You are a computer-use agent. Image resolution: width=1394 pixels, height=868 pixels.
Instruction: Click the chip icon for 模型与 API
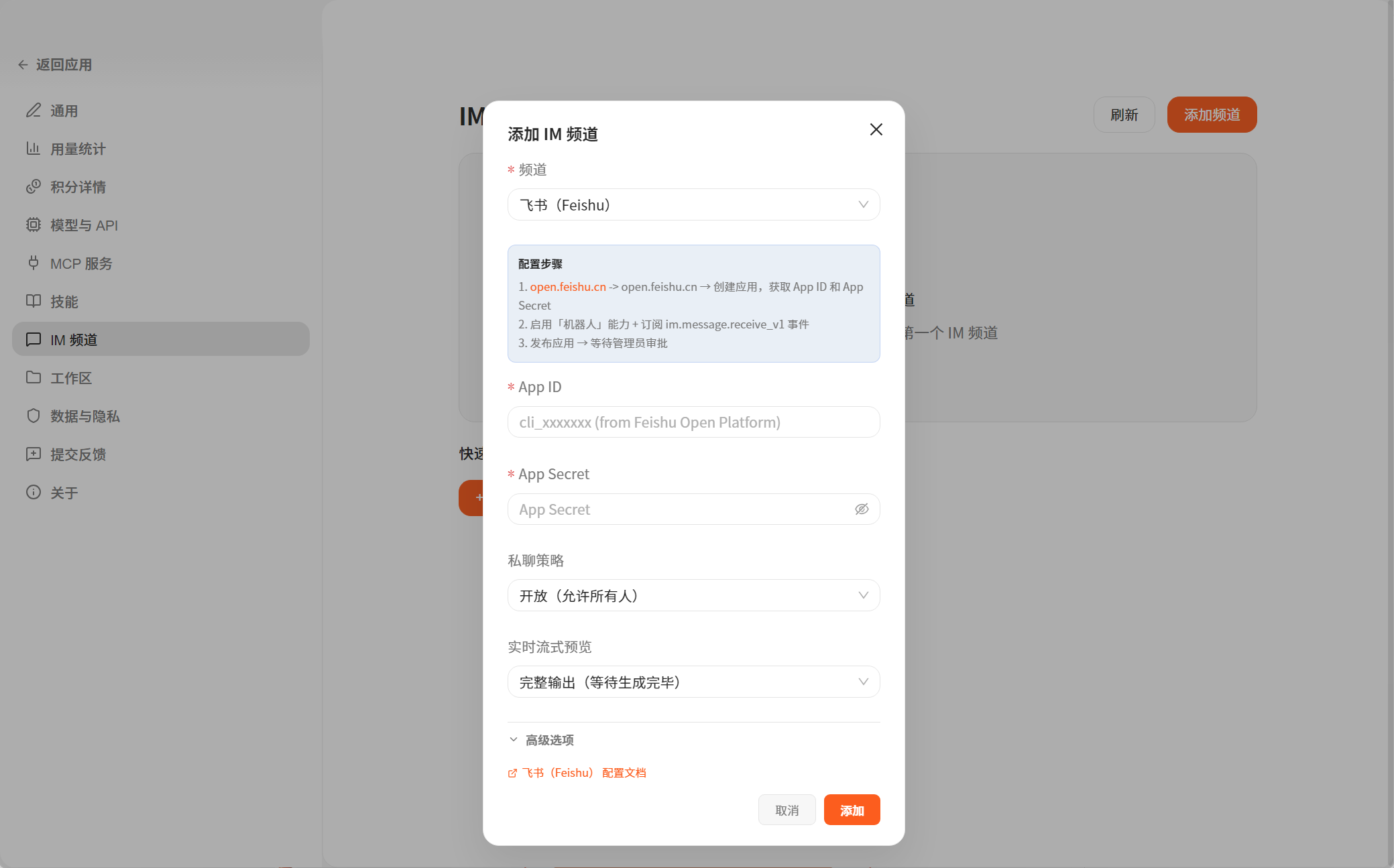(x=34, y=225)
